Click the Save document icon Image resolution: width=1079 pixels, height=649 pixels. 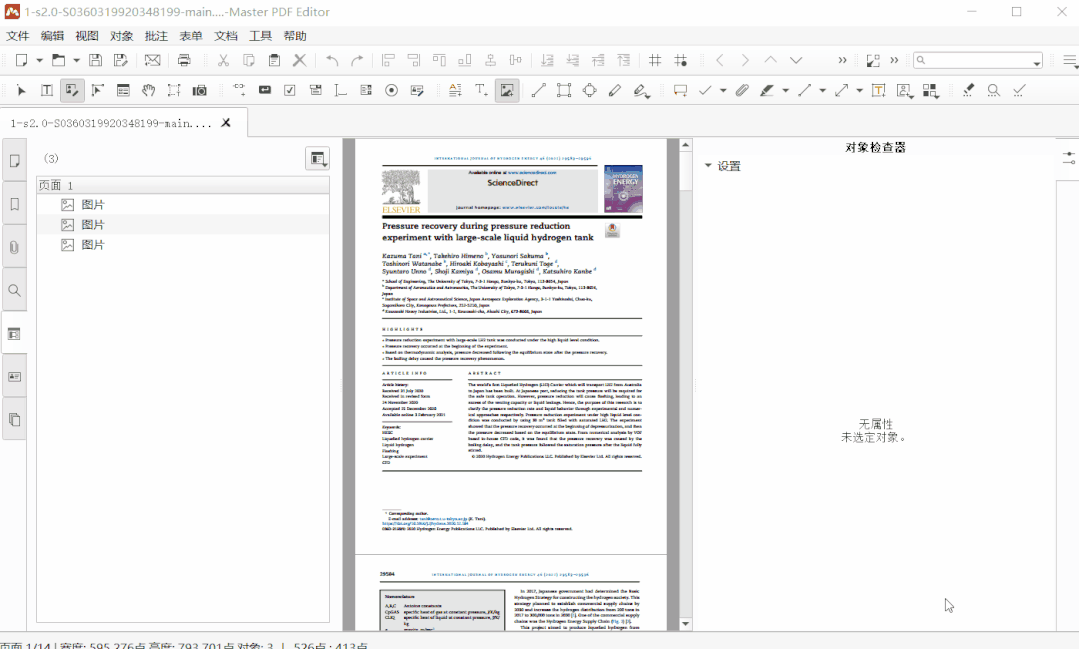(x=95, y=60)
